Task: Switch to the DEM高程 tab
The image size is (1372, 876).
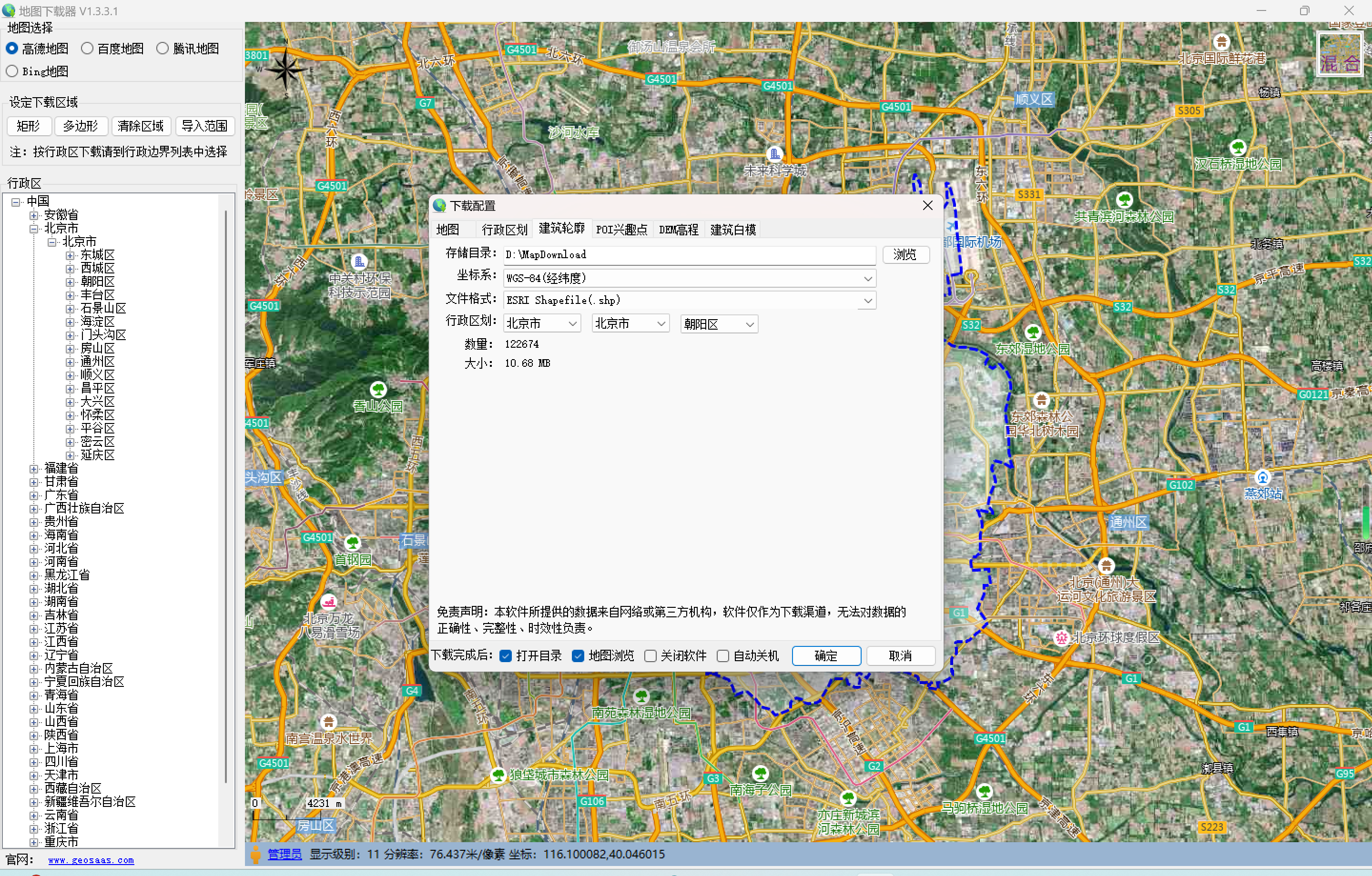Action: coord(678,230)
